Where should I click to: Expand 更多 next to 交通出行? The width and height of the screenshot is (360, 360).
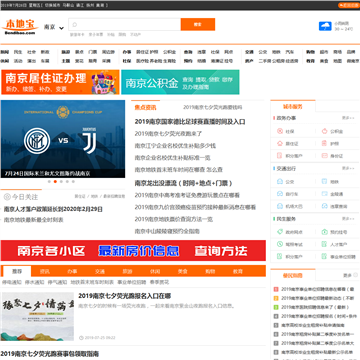coord(348,168)
